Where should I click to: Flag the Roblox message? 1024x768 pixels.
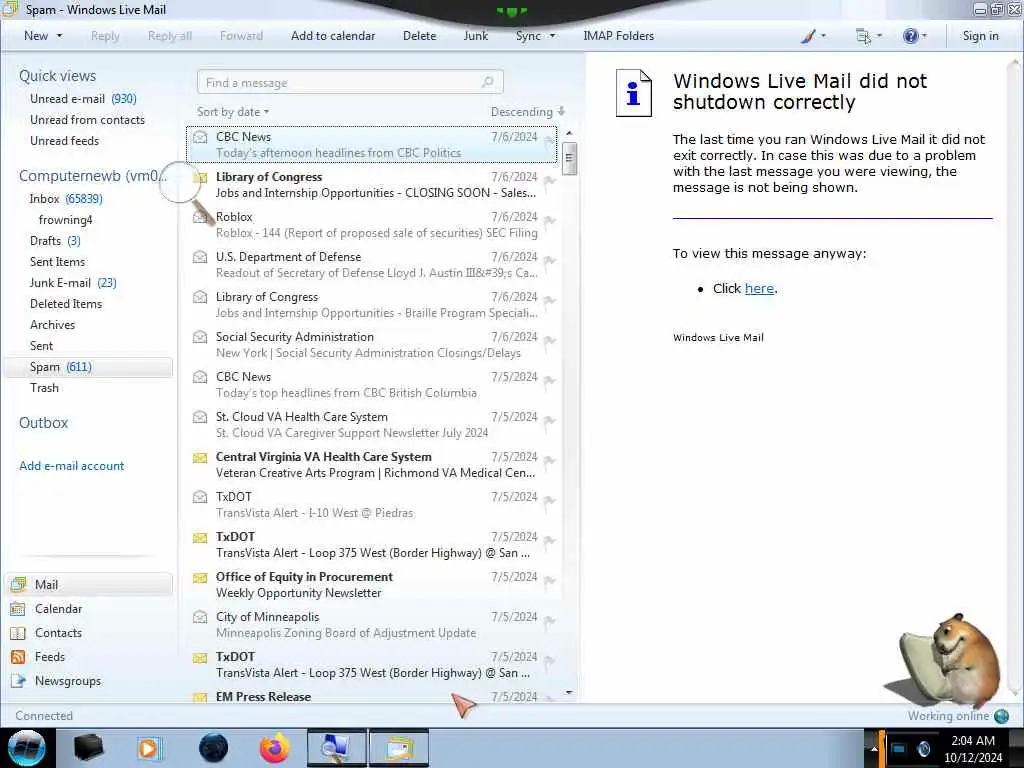[x=549, y=221]
